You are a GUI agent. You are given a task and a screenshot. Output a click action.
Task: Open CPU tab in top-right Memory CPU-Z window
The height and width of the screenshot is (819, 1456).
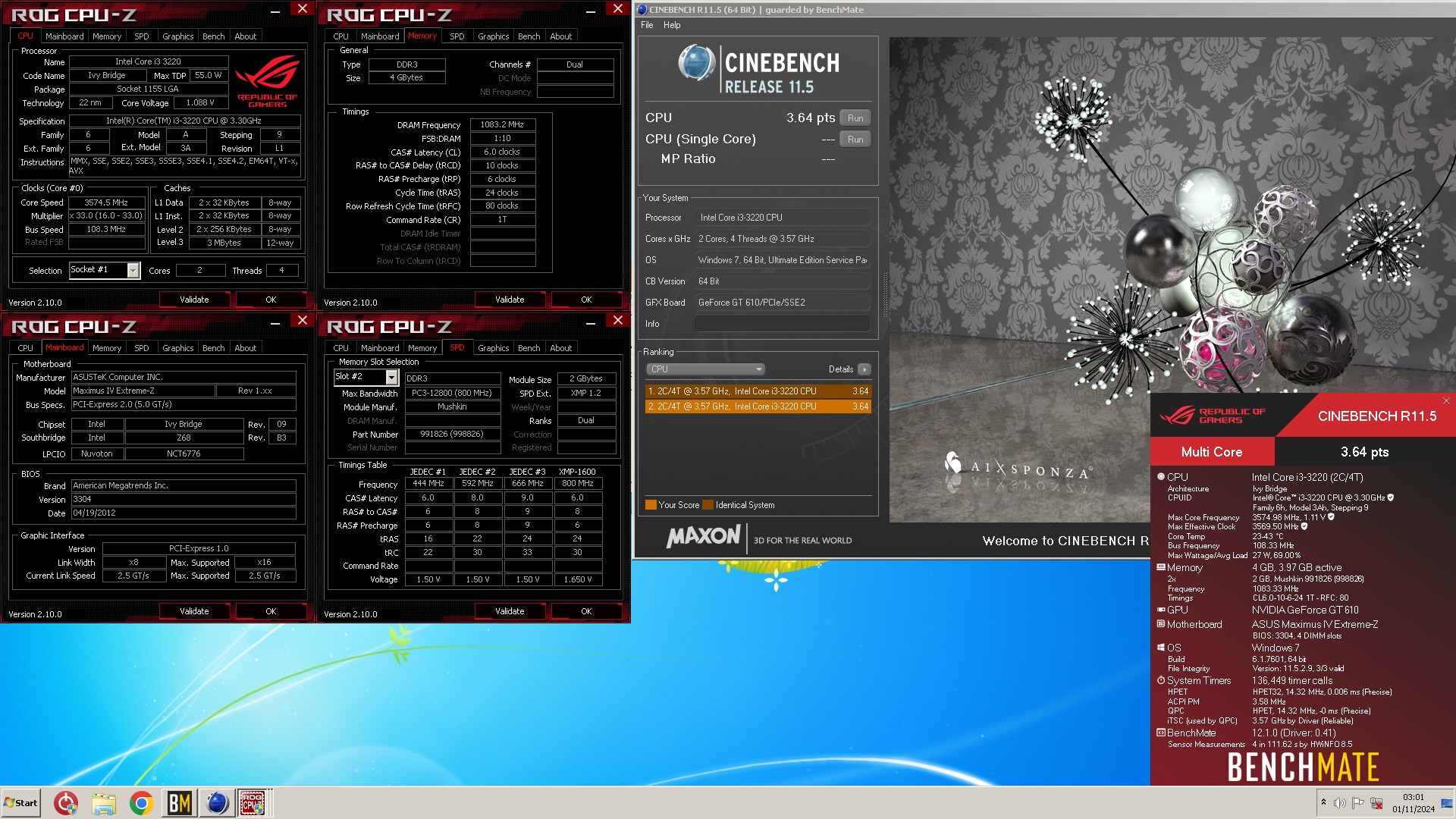coord(341,36)
